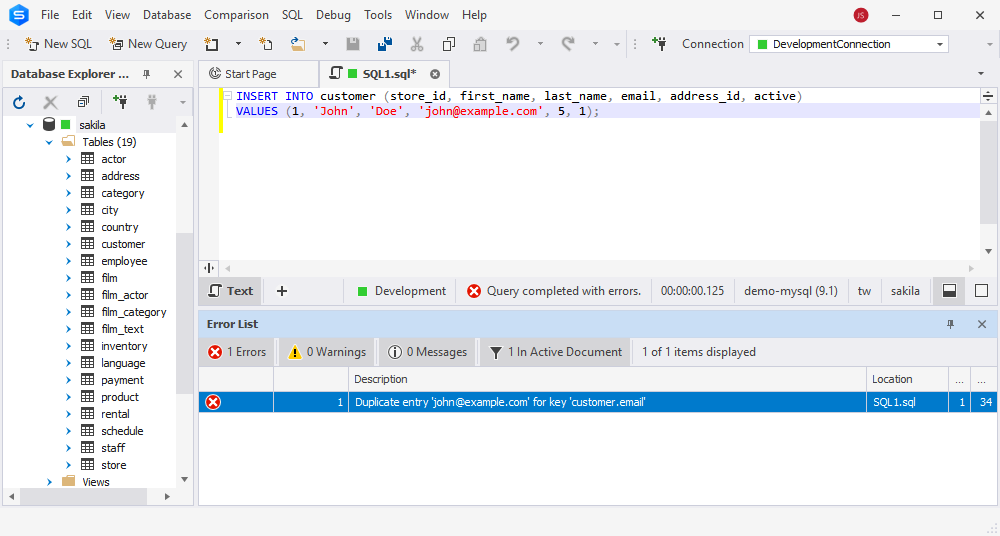Collapse the Tables (19) folder
Screen dimensions: 1000x536
49,142
